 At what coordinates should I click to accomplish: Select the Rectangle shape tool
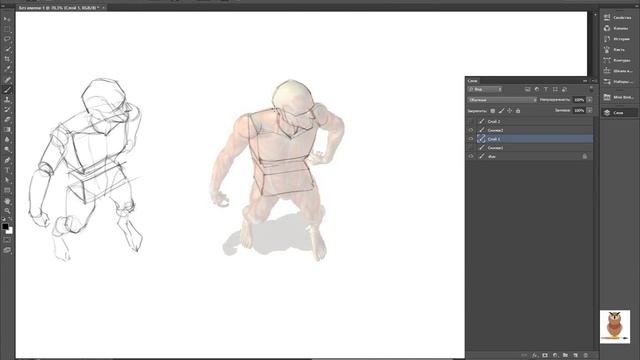point(7,190)
